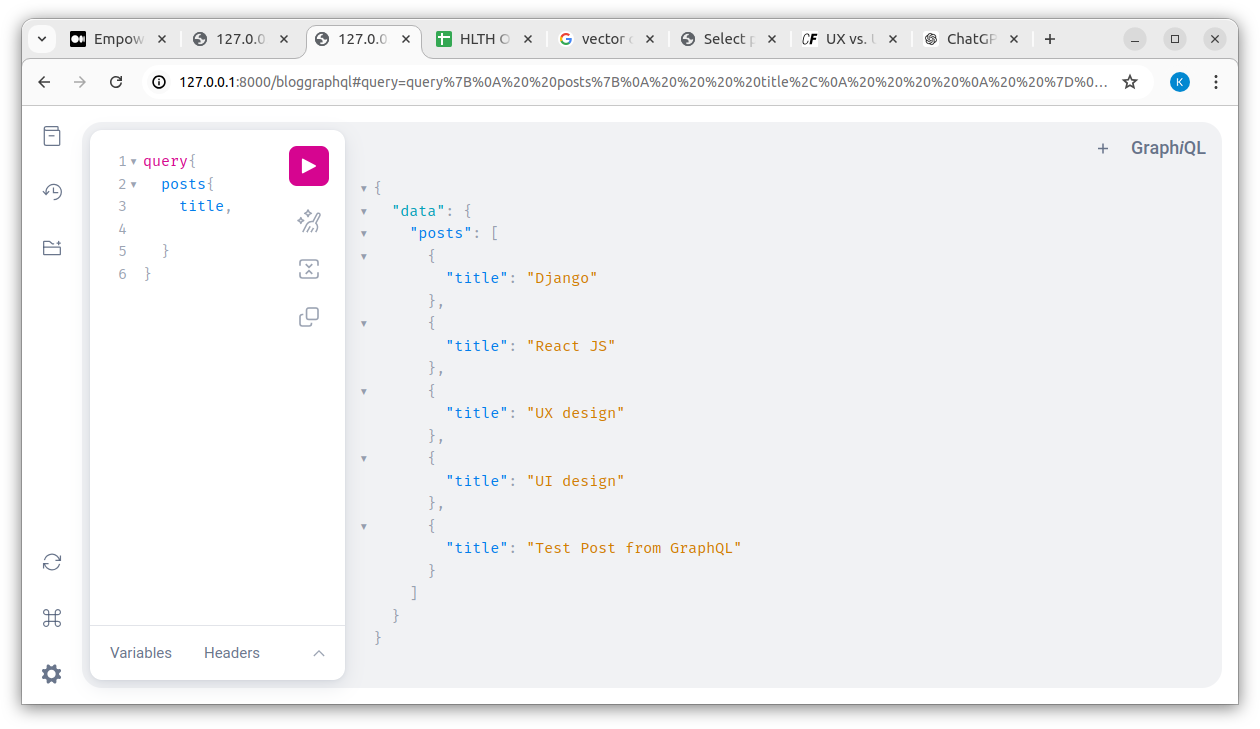Collapse the "posts" array in response

tap(364, 233)
